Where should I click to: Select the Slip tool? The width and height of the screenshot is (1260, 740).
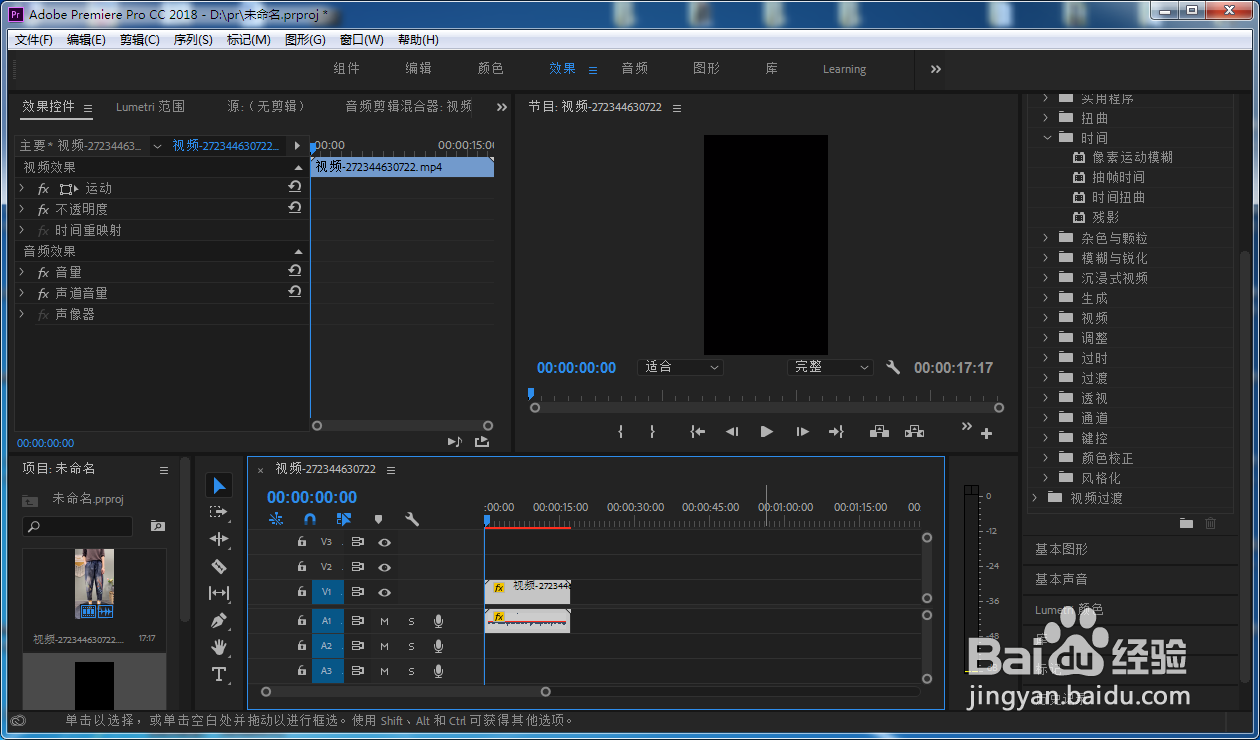pos(219,593)
